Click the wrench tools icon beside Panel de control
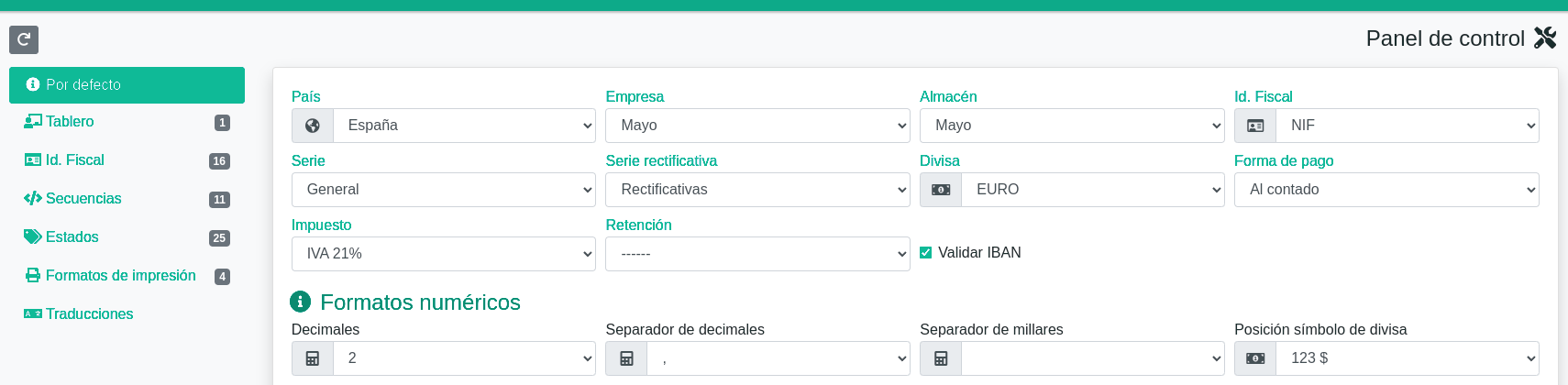Image resolution: width=1568 pixels, height=385 pixels. [1545, 38]
